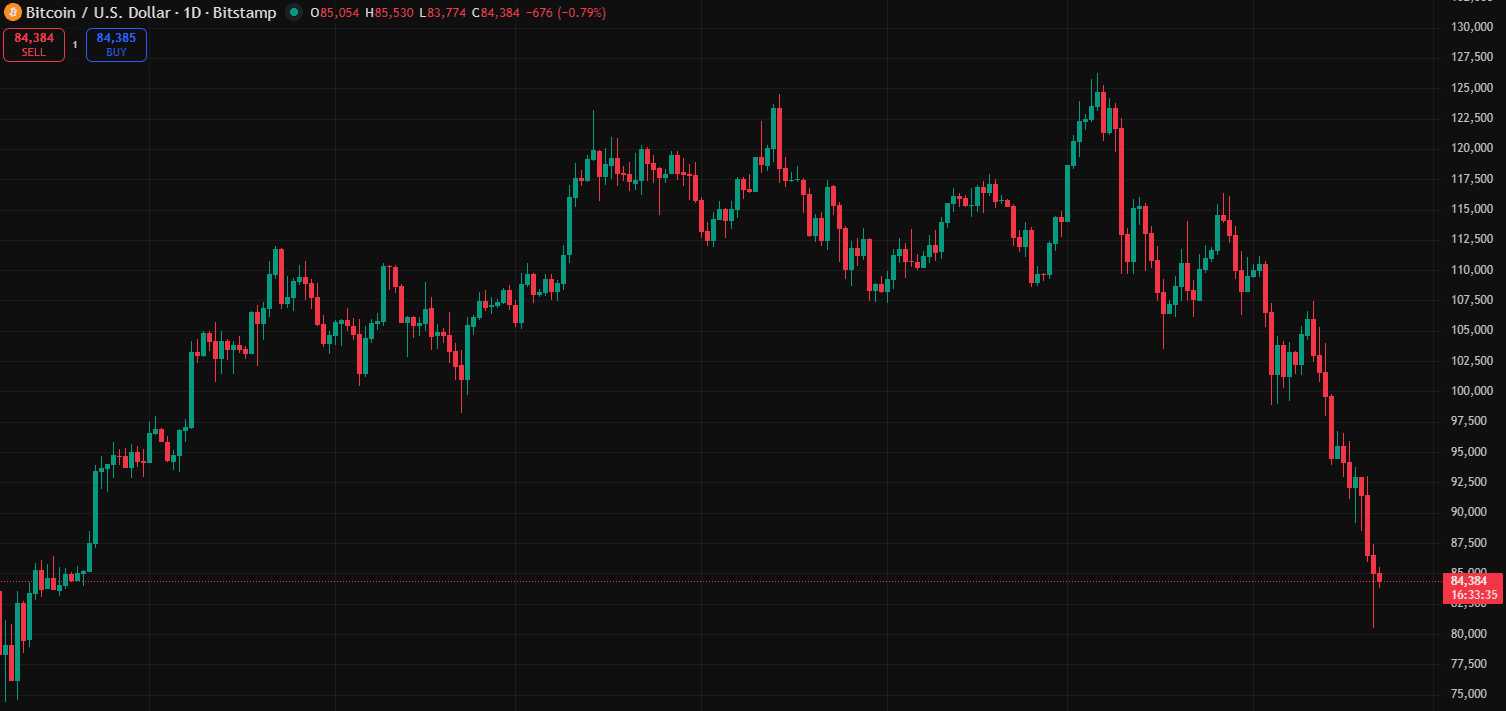Open the Bitcoin / U.S. Dollar symbol title

click(96, 13)
